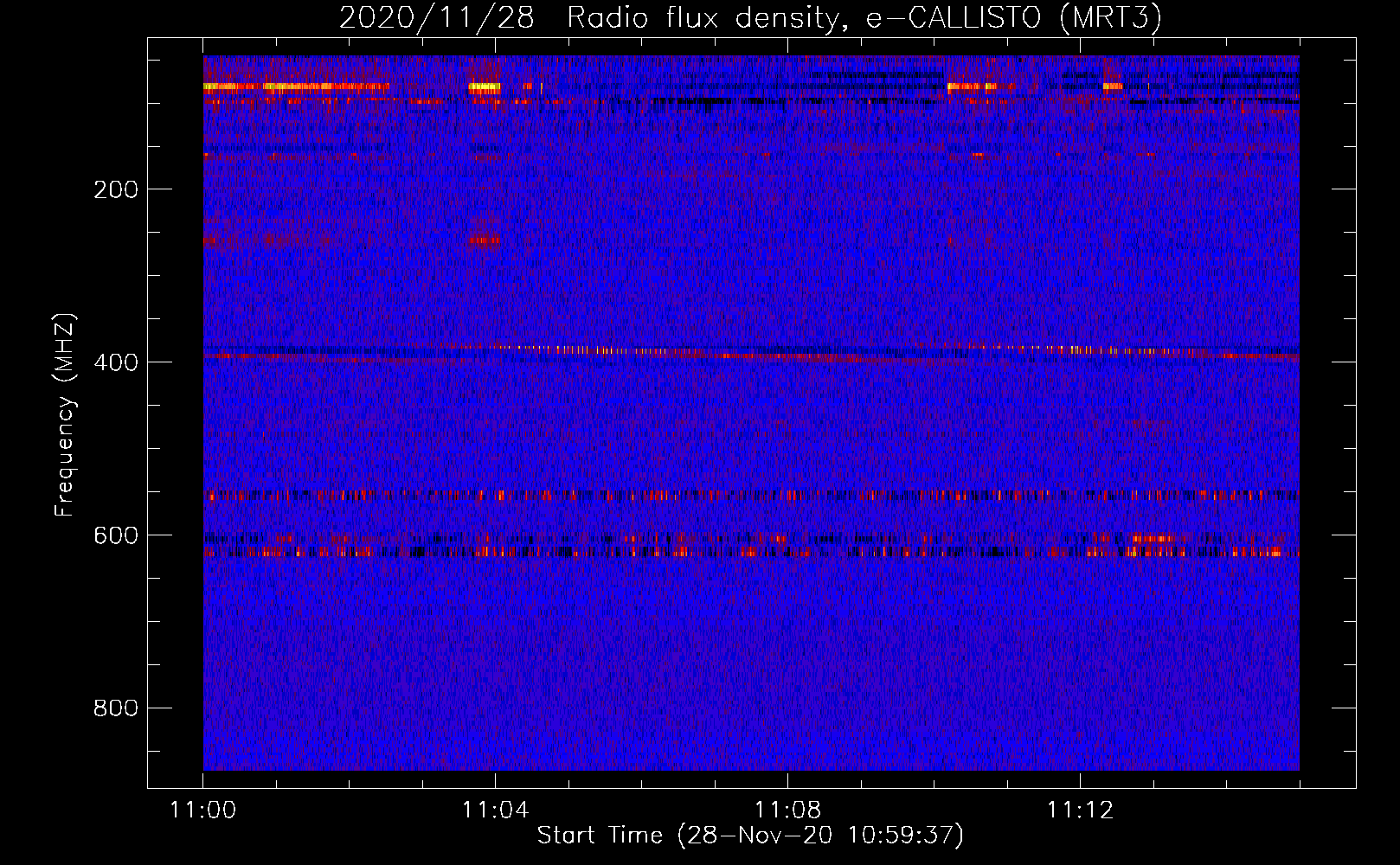Select the "Frequency (MHZ)" axis label
The image size is (1400, 865).
tap(65, 414)
